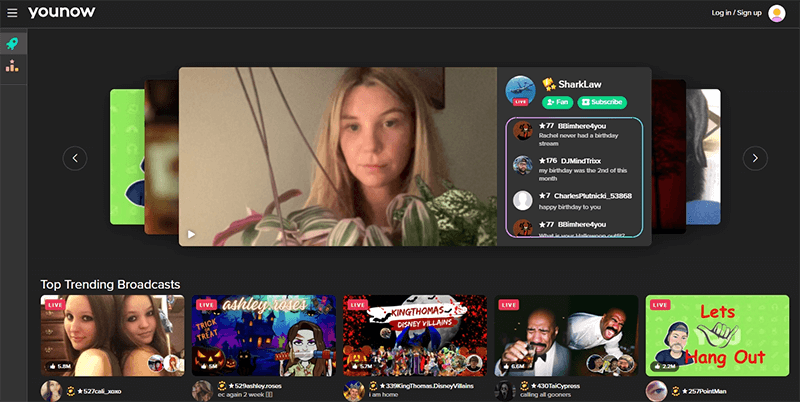Click guest avatars on TaiCypress thumbnail
The height and width of the screenshot is (402, 800).
coord(610,364)
